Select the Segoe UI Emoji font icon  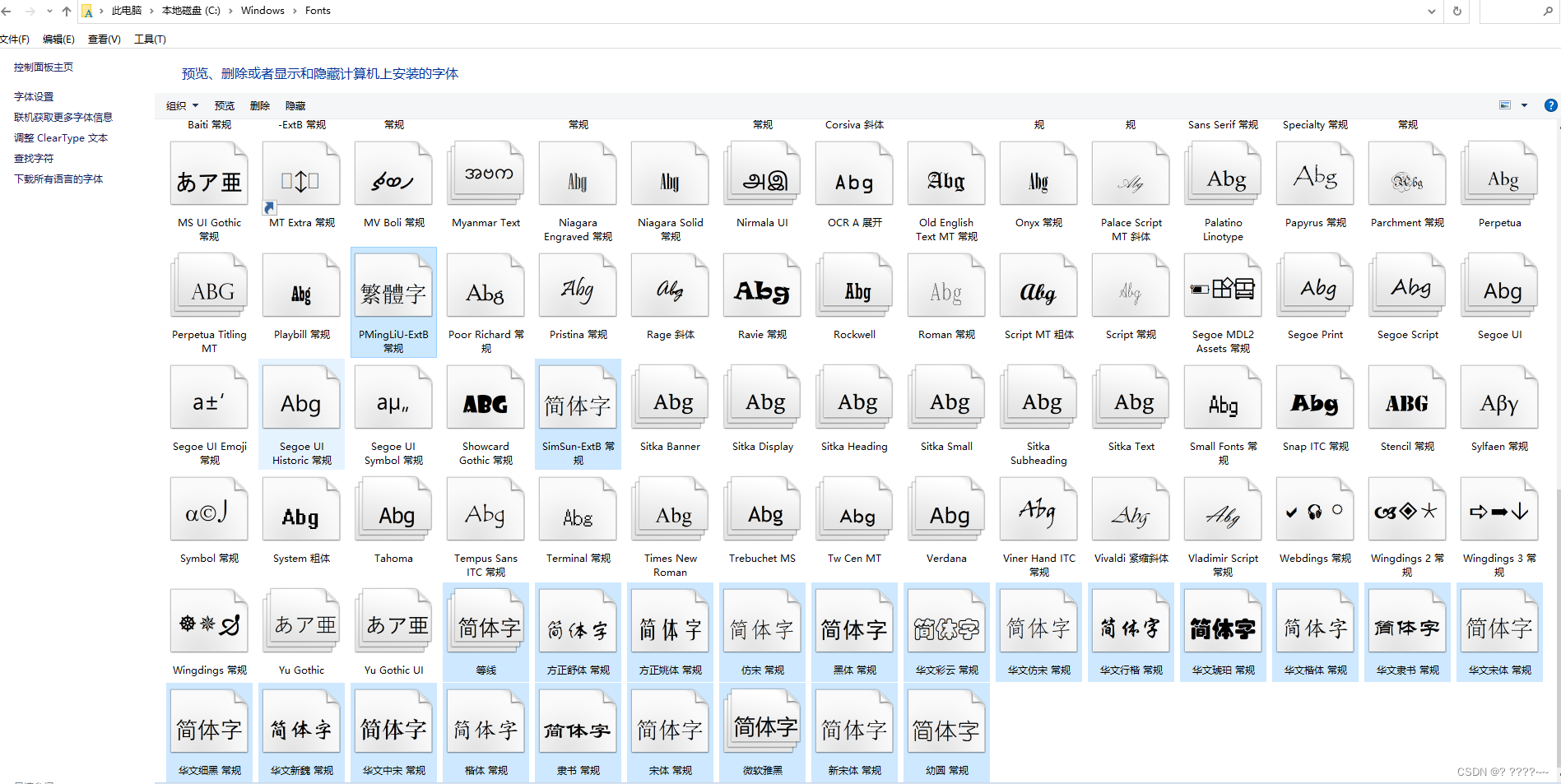point(209,398)
